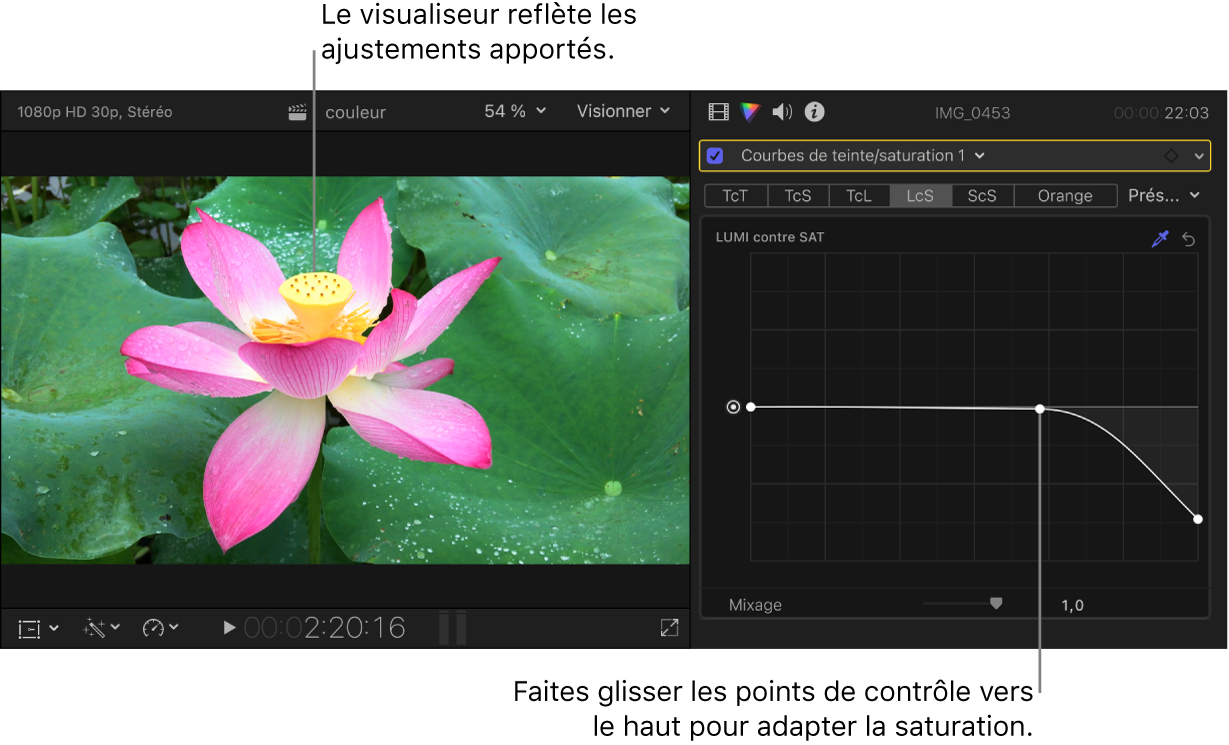Open the 54 % zoom dropdown
The image size is (1229, 745).
click(515, 111)
